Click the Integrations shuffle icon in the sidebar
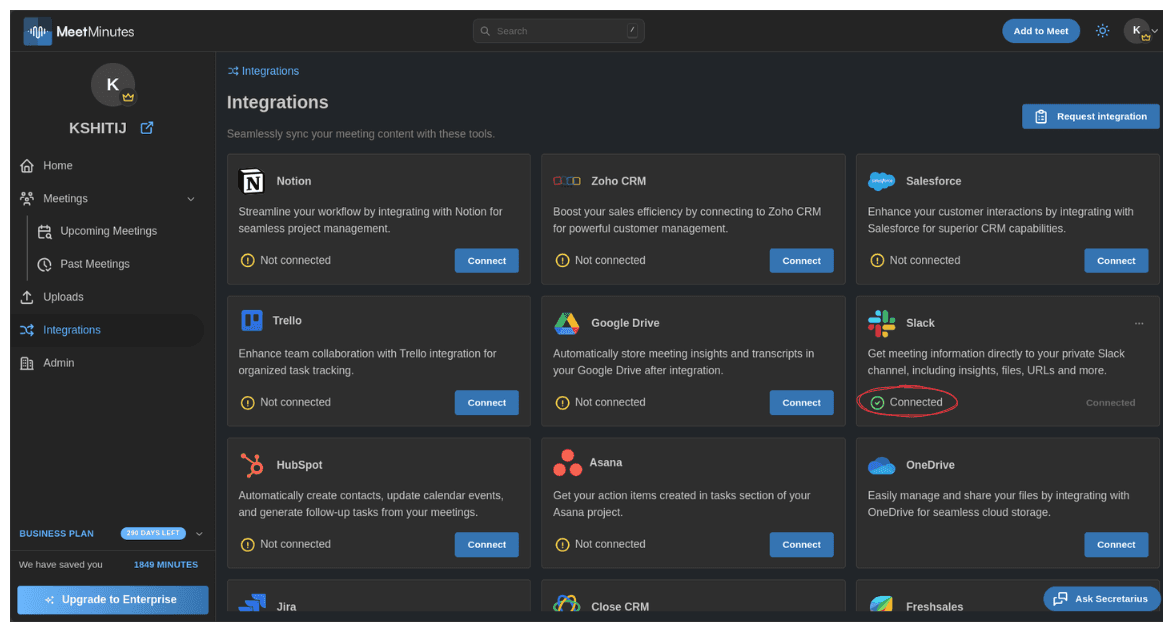The image size is (1172, 632). [27, 329]
